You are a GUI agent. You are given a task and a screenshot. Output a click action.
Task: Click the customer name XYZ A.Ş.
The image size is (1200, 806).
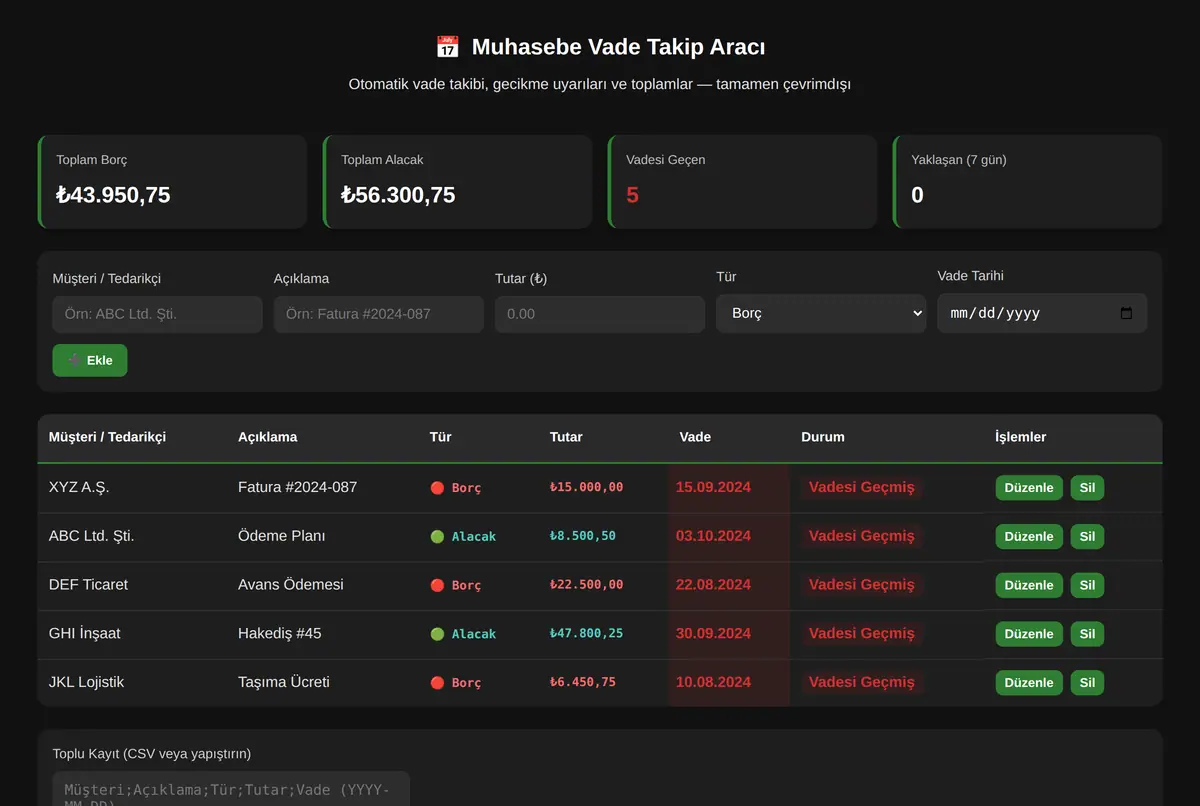pyautogui.click(x=79, y=487)
